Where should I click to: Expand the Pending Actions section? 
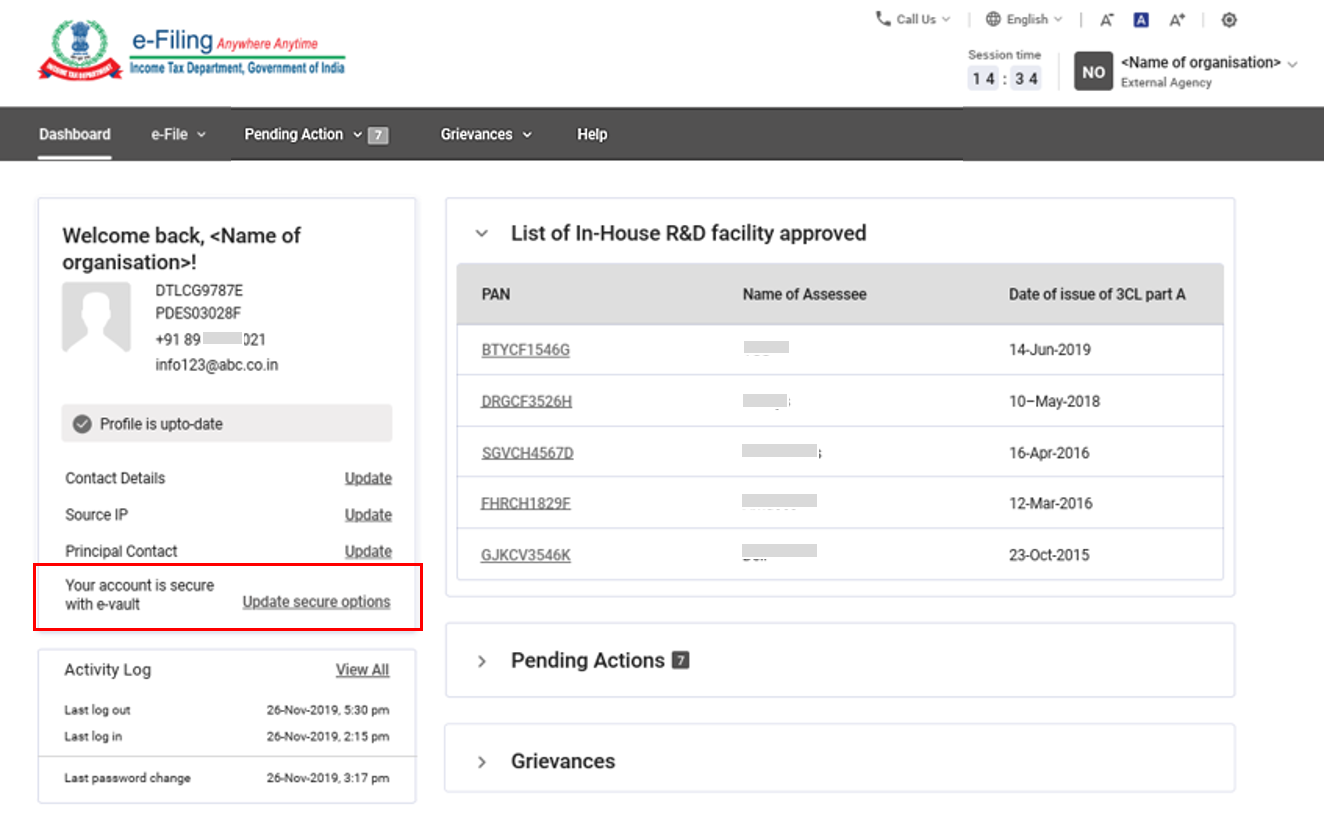[482, 661]
